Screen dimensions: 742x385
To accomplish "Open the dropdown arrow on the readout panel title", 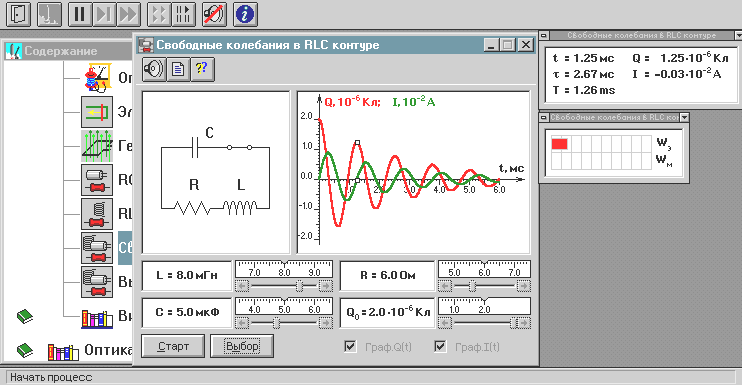I will tap(738, 35).
